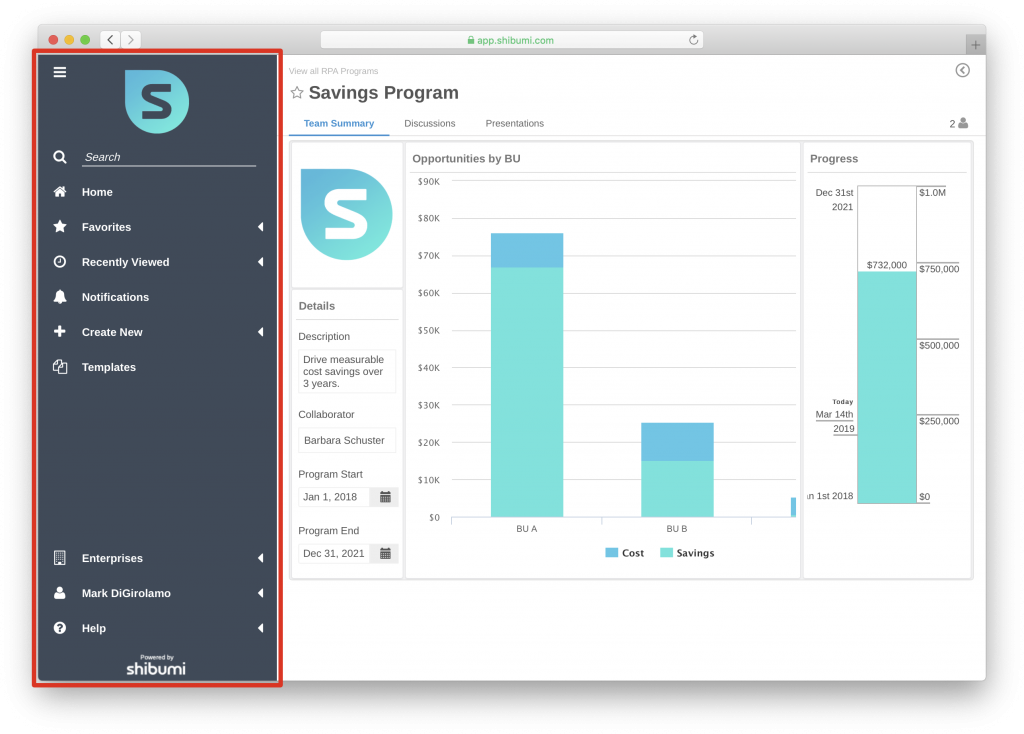Toggle the Savings series in chart legend
Screen dimensions: 1024x734
click(x=687, y=553)
